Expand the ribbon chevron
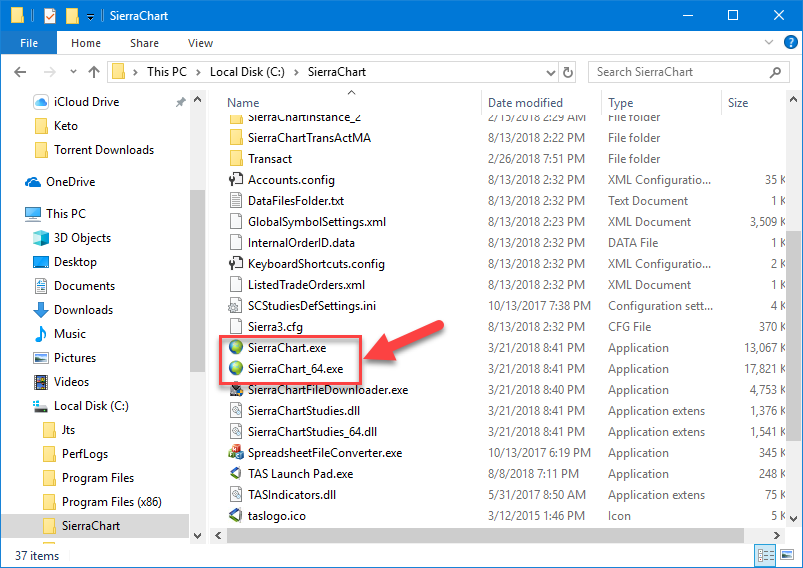The height and width of the screenshot is (568, 803). (x=769, y=42)
